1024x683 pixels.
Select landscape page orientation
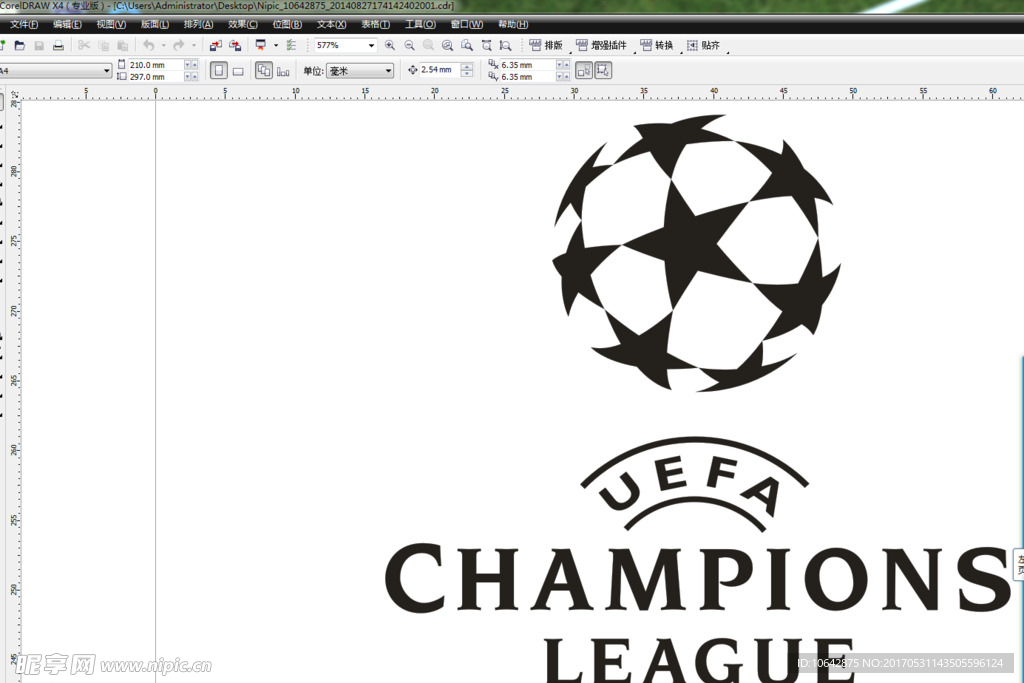[x=238, y=71]
